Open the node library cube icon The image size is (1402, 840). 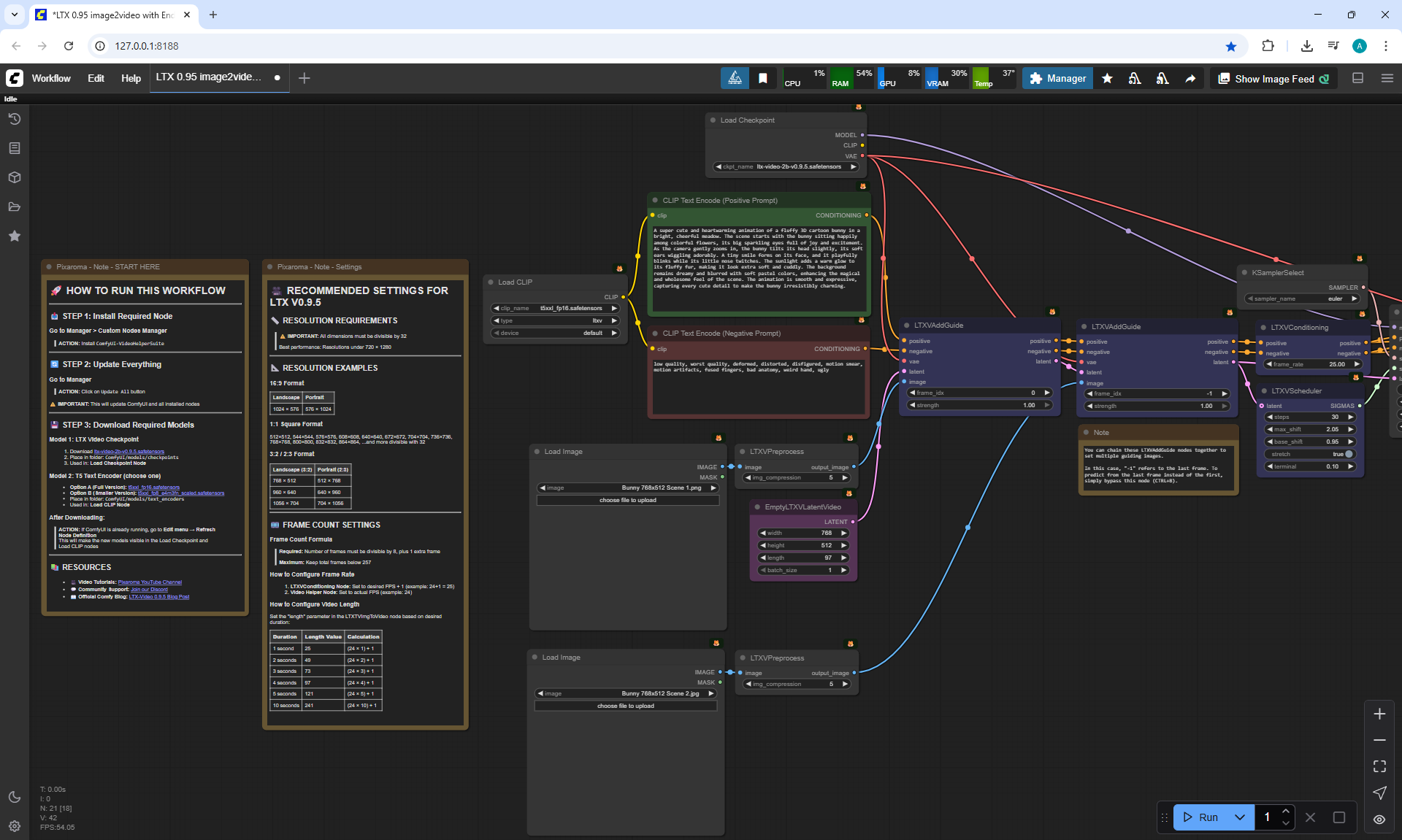click(15, 177)
